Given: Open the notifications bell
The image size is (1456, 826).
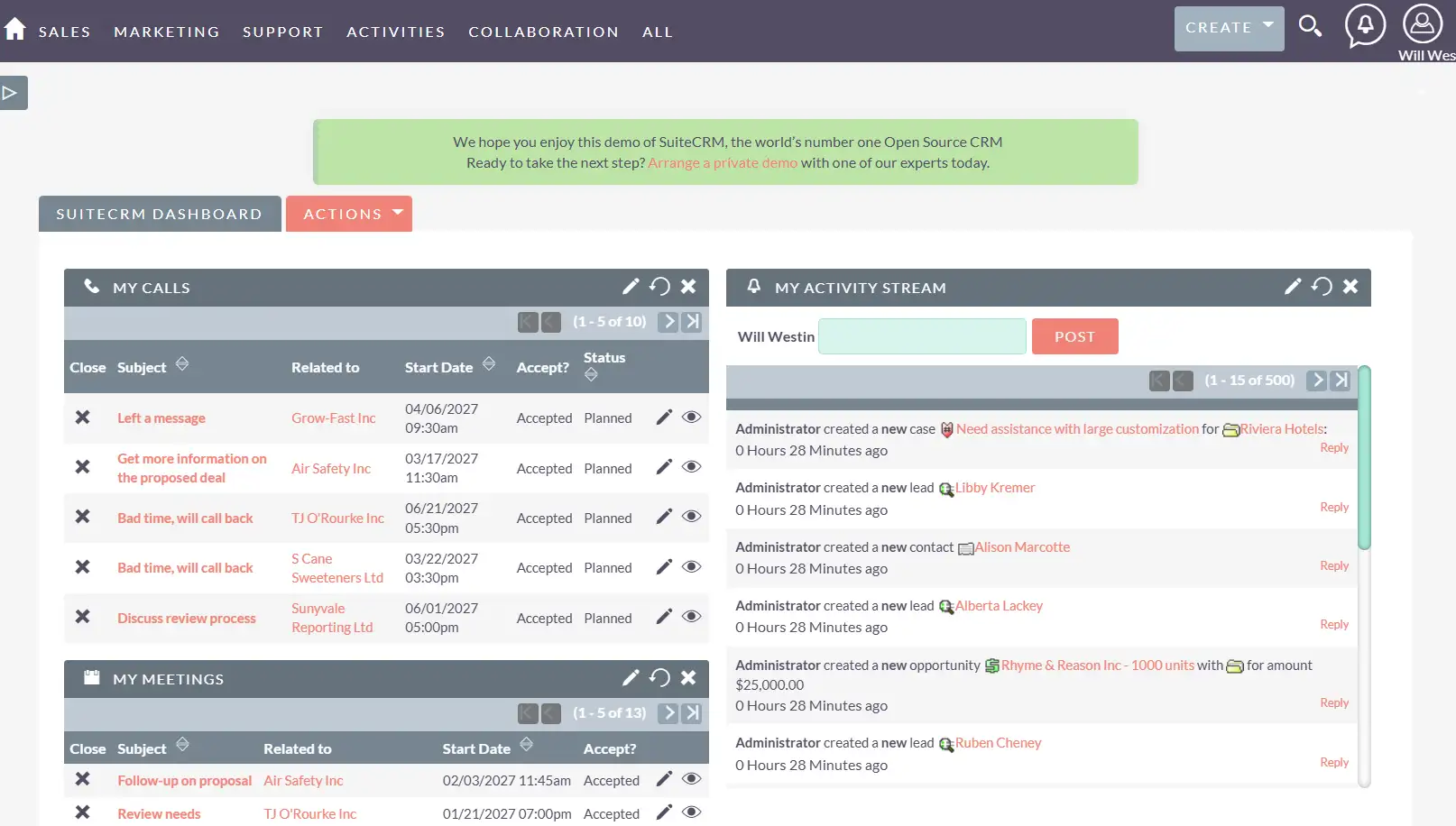Looking at the screenshot, I should click(1365, 25).
